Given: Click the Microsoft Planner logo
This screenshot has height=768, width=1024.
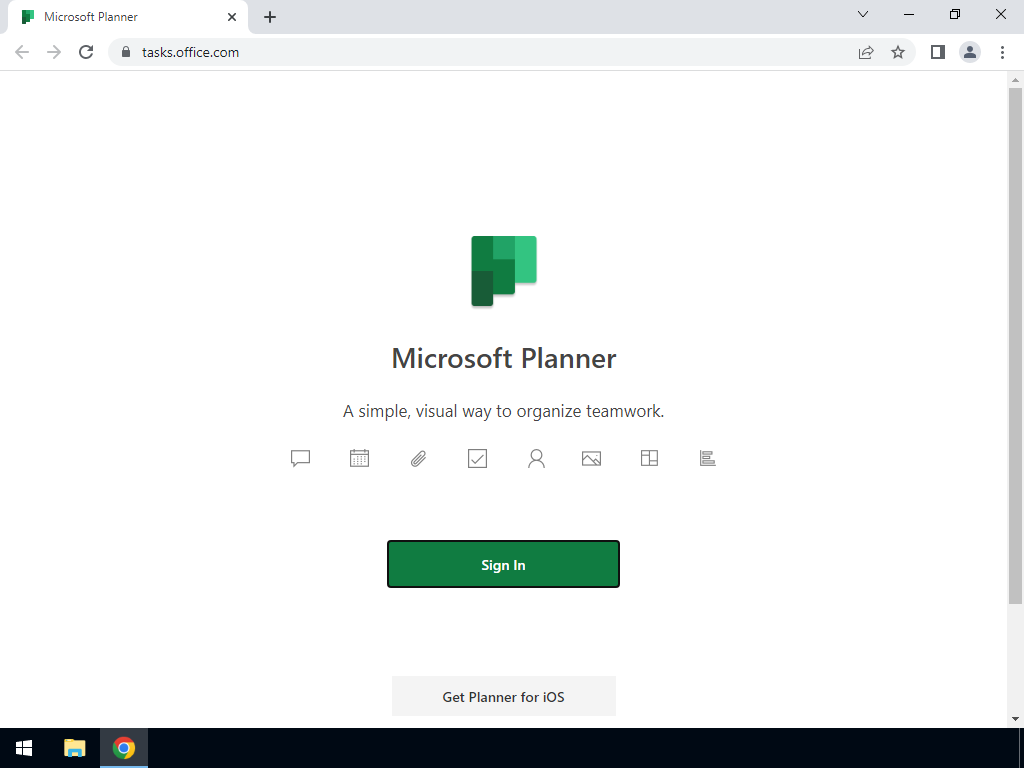Looking at the screenshot, I should click(504, 271).
